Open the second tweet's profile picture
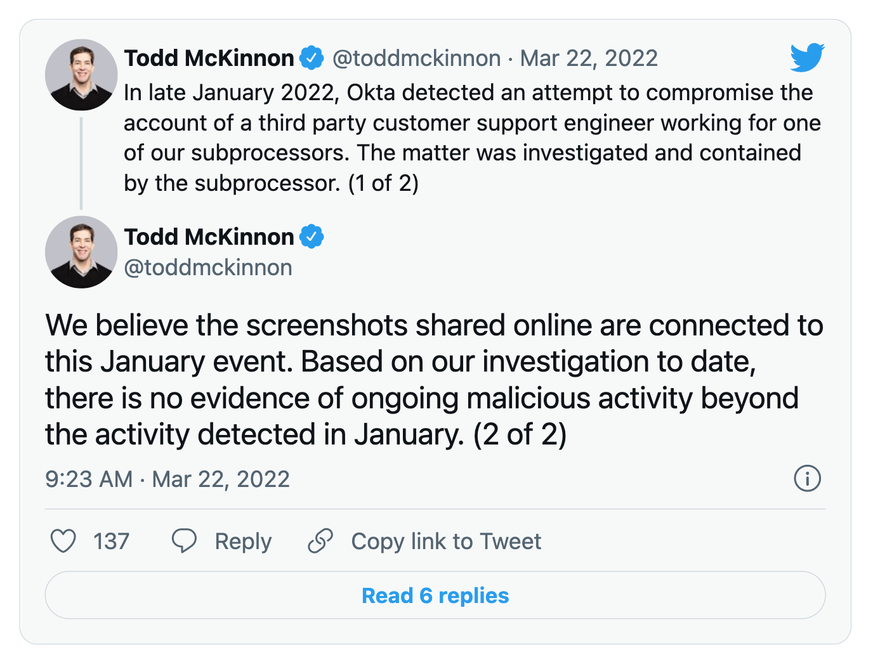The width and height of the screenshot is (873, 662). [81, 252]
